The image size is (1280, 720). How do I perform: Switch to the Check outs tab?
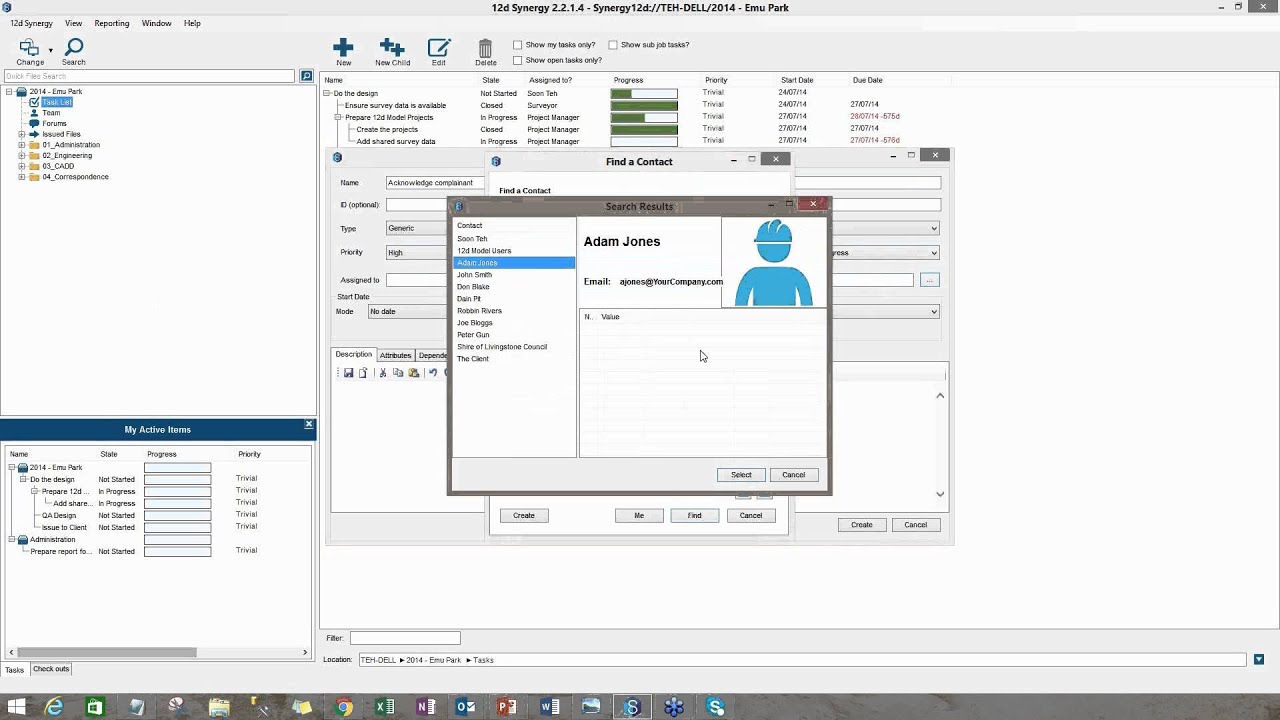pyautogui.click(x=51, y=669)
